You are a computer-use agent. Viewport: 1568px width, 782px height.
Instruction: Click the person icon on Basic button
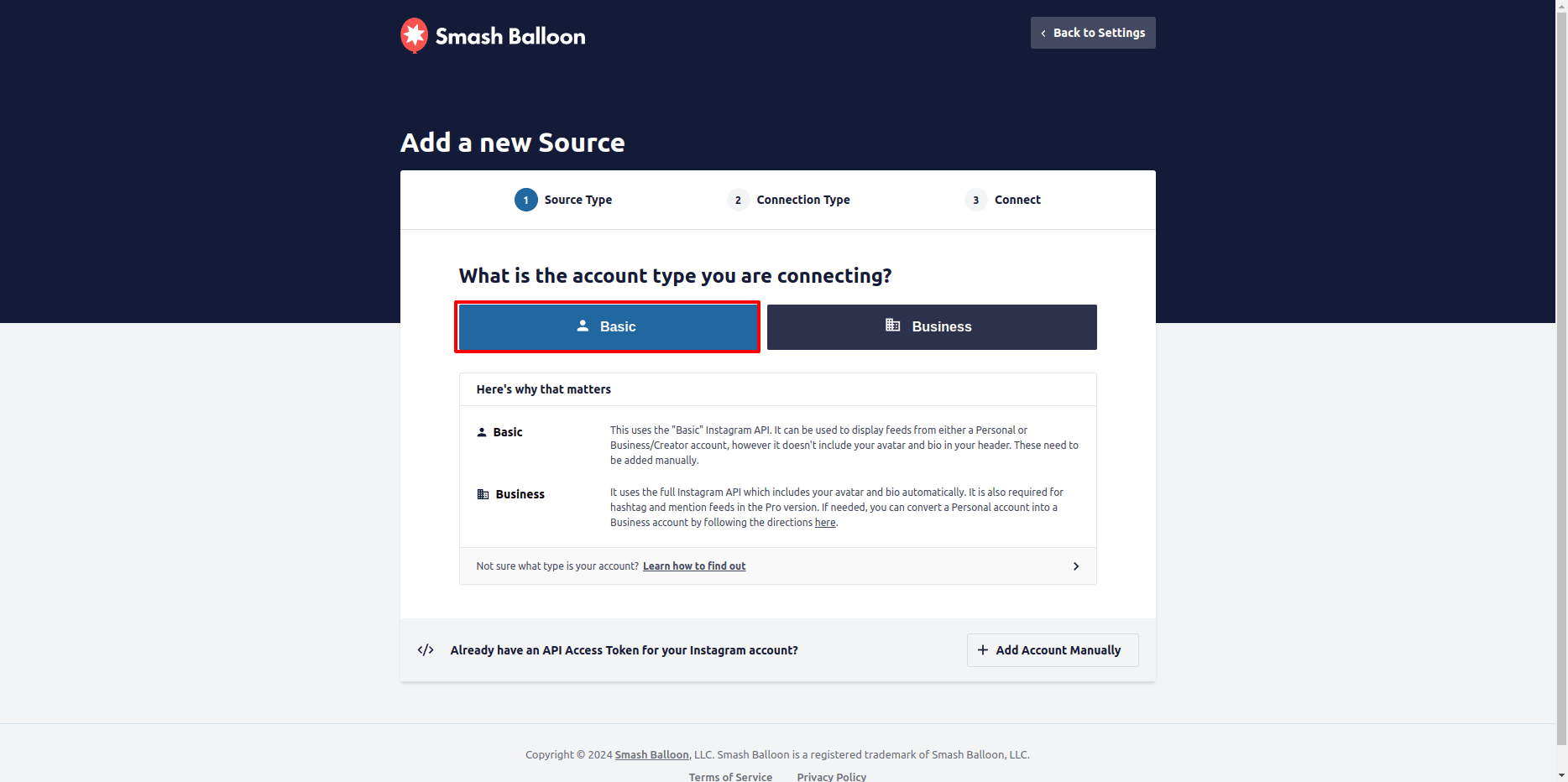[583, 326]
